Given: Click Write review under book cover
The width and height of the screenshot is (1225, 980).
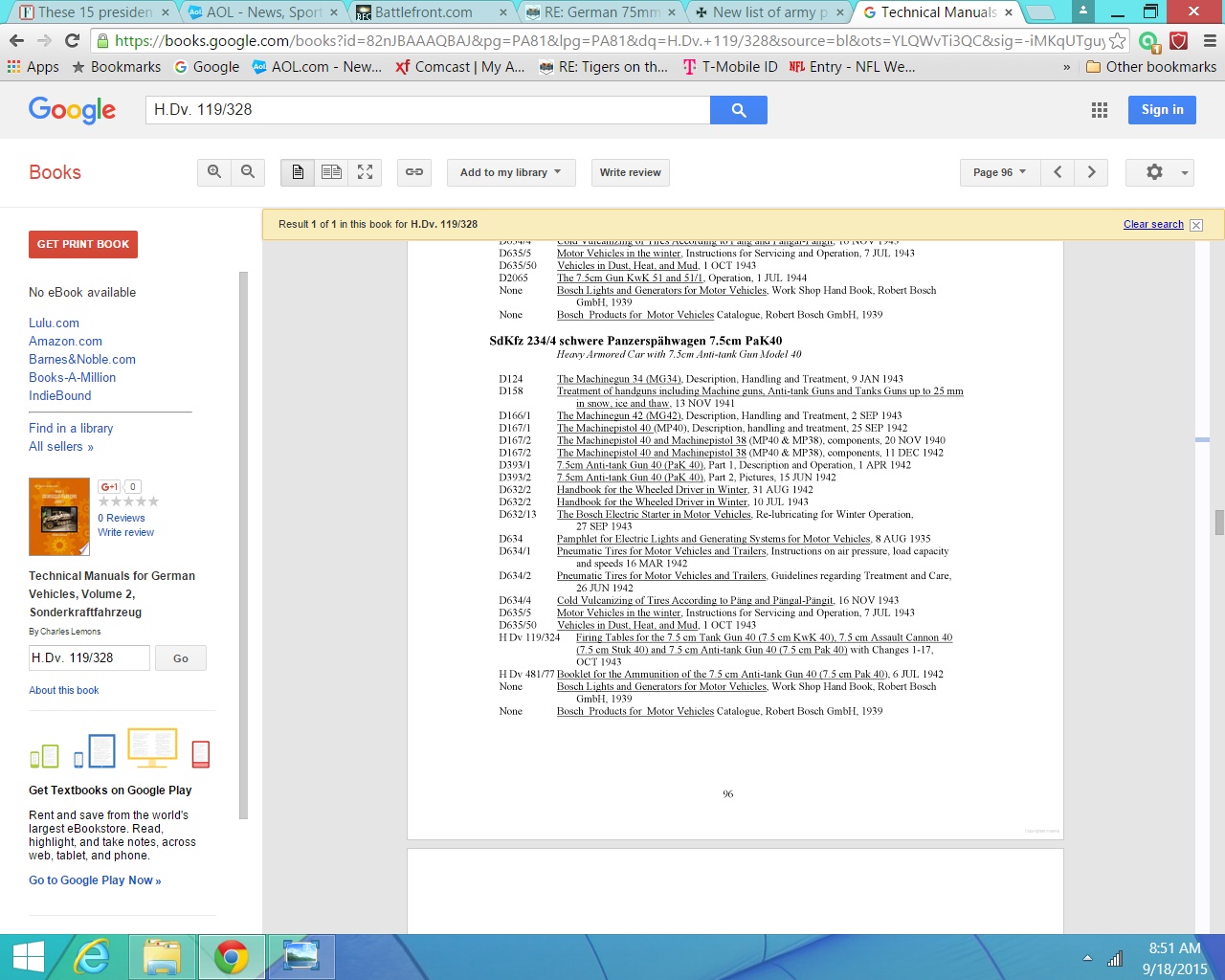Looking at the screenshot, I should coord(125,532).
